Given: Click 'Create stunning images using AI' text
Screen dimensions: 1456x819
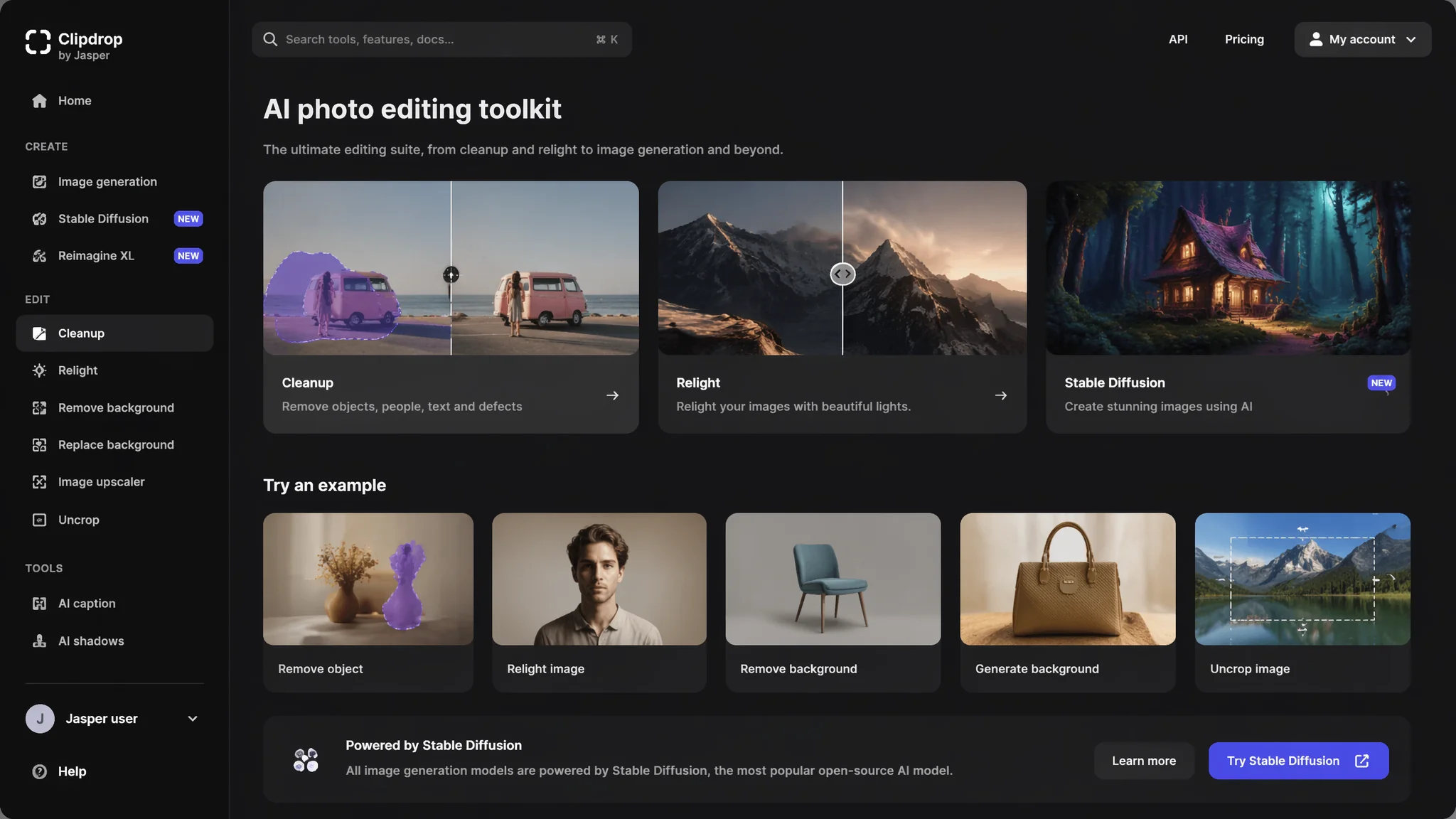Looking at the screenshot, I should [1158, 407].
